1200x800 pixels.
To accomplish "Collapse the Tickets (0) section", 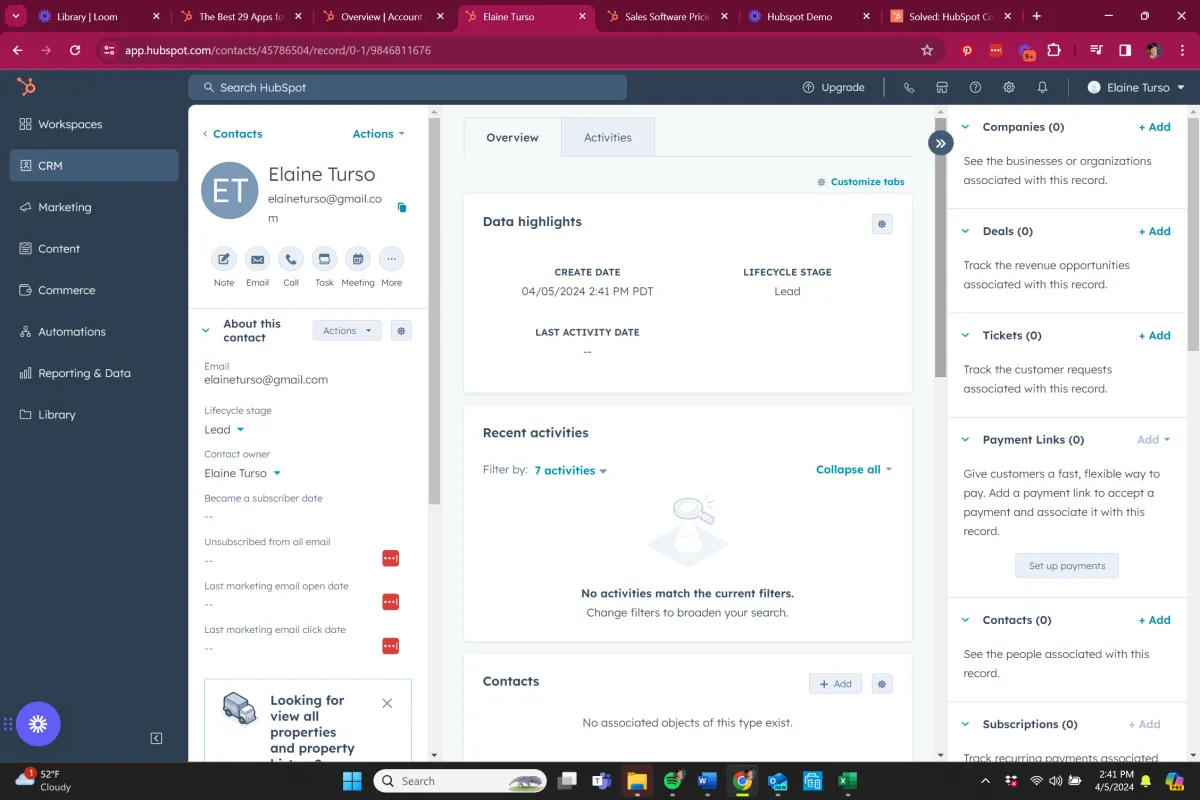I will pos(965,335).
